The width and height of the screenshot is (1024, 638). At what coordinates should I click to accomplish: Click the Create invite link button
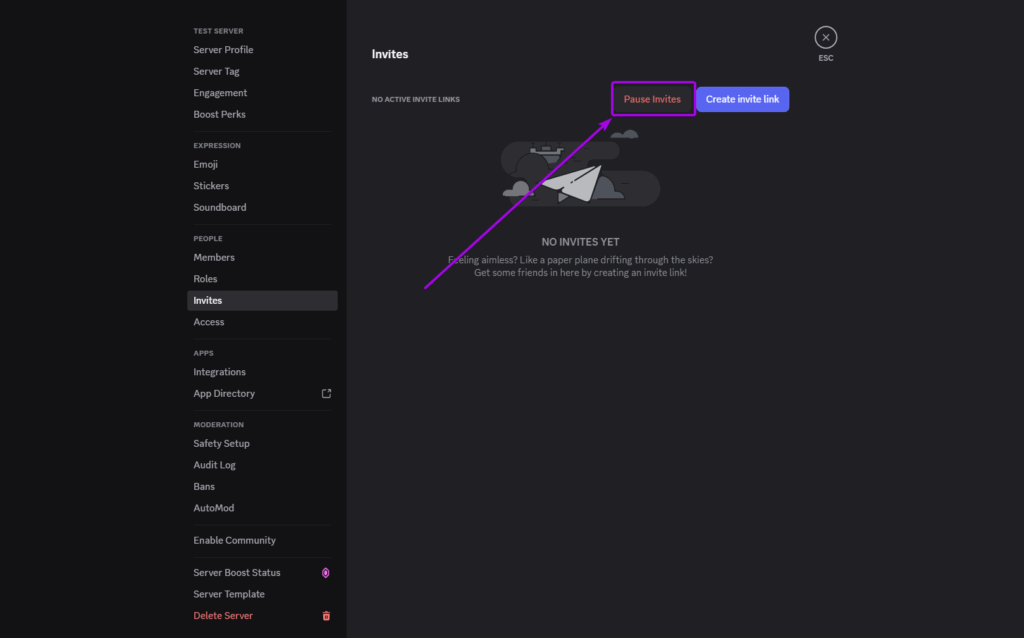coord(742,98)
